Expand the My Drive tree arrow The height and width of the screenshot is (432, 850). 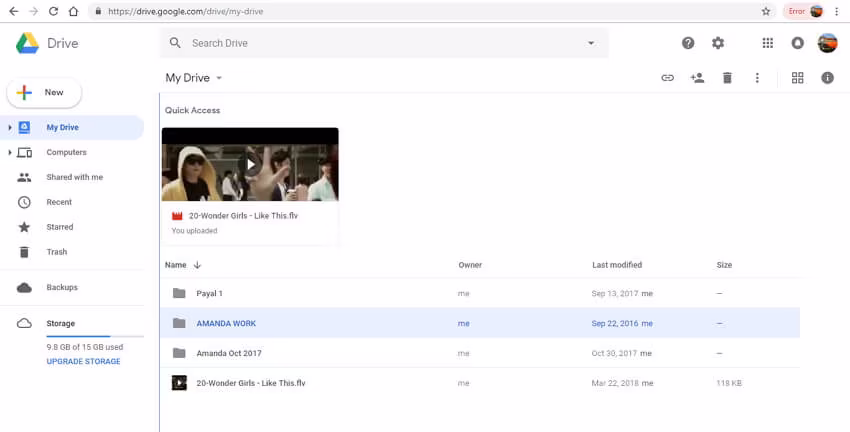click(10, 128)
